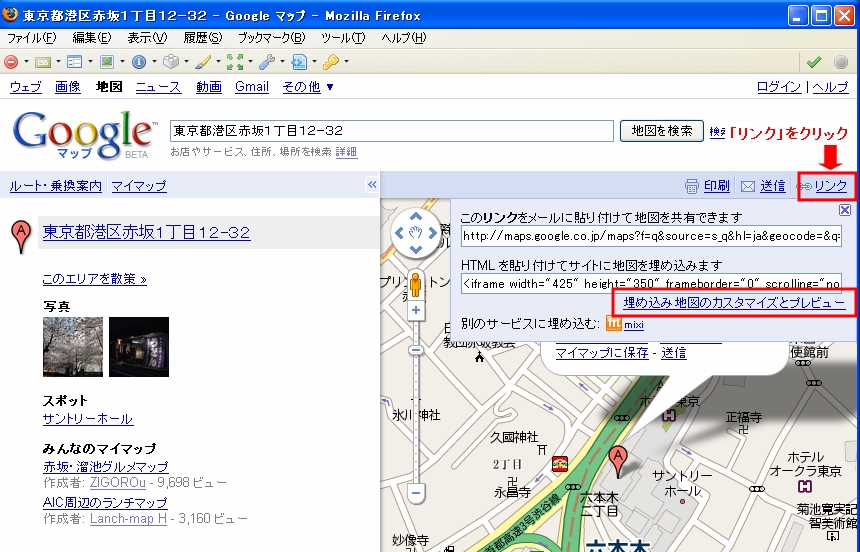Open dropdown arrow next to Disable icon
Screen dimensions: 860x552
[26, 62]
